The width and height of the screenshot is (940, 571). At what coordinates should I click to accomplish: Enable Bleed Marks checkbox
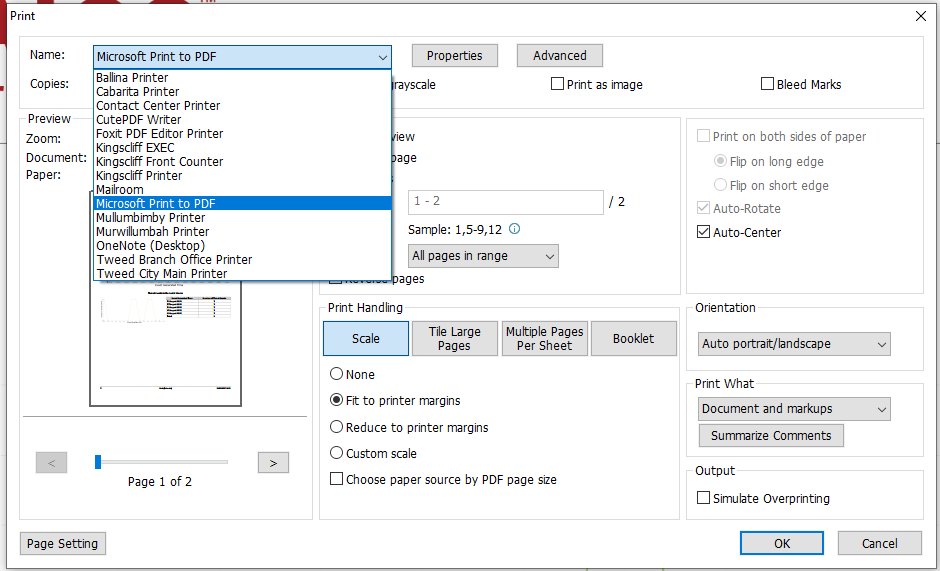click(767, 84)
